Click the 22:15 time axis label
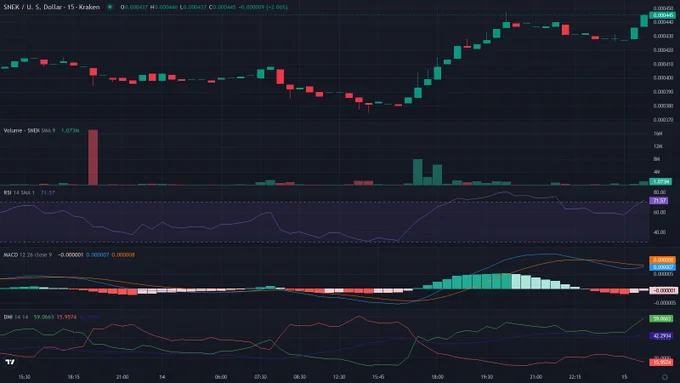This screenshot has height=383, width=680. click(x=575, y=377)
